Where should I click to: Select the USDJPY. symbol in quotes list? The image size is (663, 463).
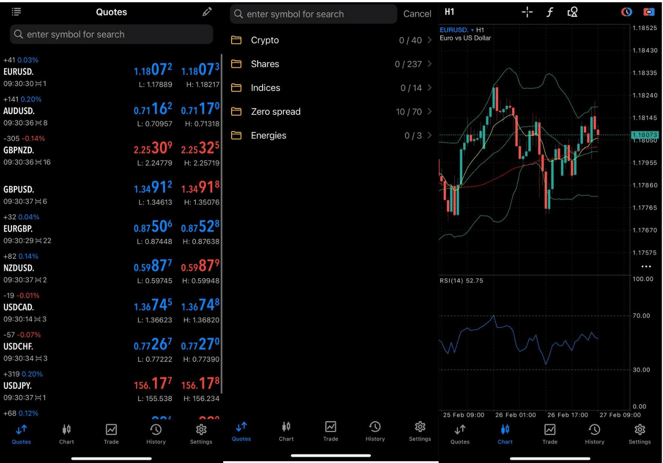click(x=18, y=386)
